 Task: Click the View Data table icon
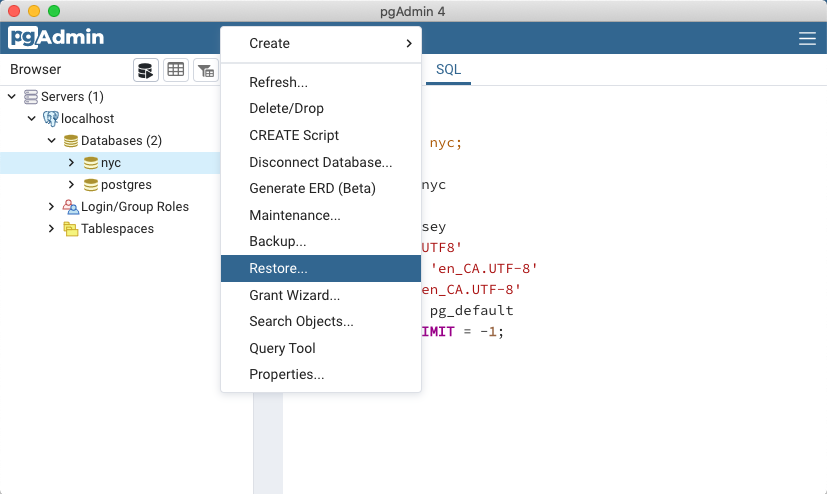pyautogui.click(x=176, y=70)
